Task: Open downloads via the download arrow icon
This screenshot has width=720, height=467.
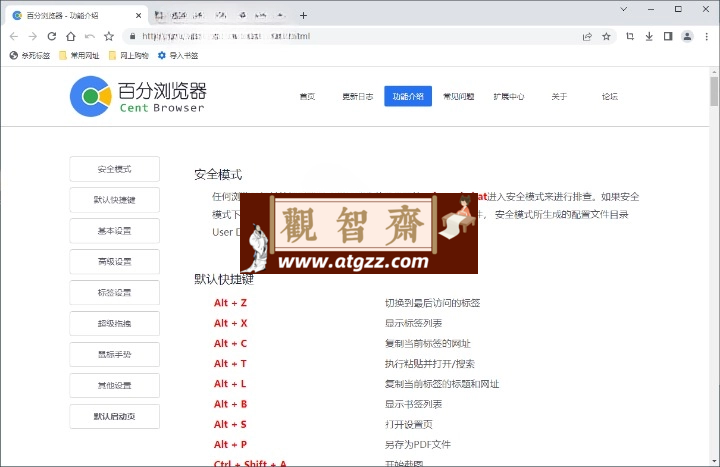Action: 649,36
